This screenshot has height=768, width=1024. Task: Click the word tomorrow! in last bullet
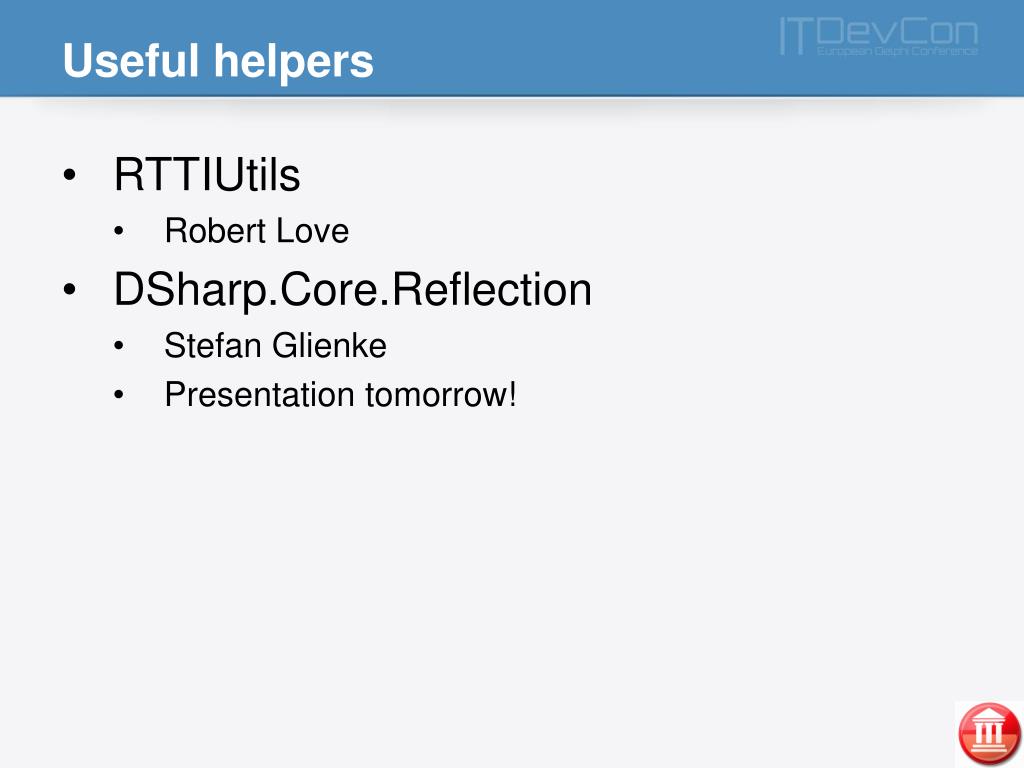click(441, 394)
